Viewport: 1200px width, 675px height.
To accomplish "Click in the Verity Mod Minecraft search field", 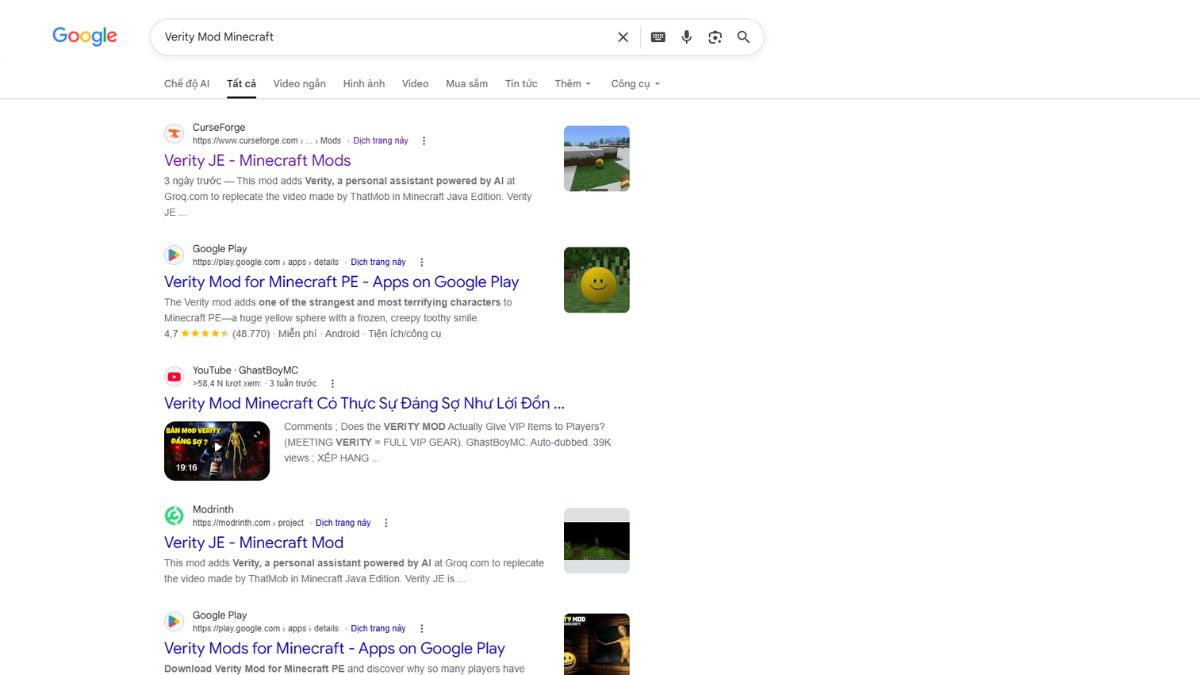I will point(385,37).
